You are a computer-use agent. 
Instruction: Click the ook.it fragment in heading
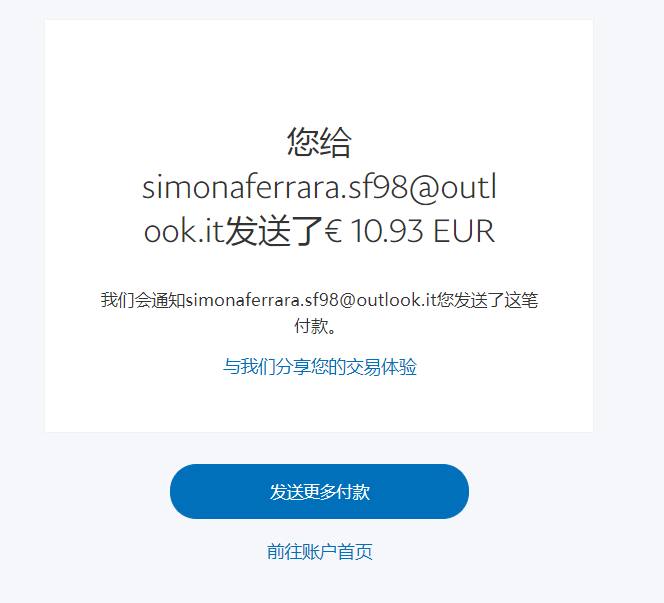pos(183,231)
